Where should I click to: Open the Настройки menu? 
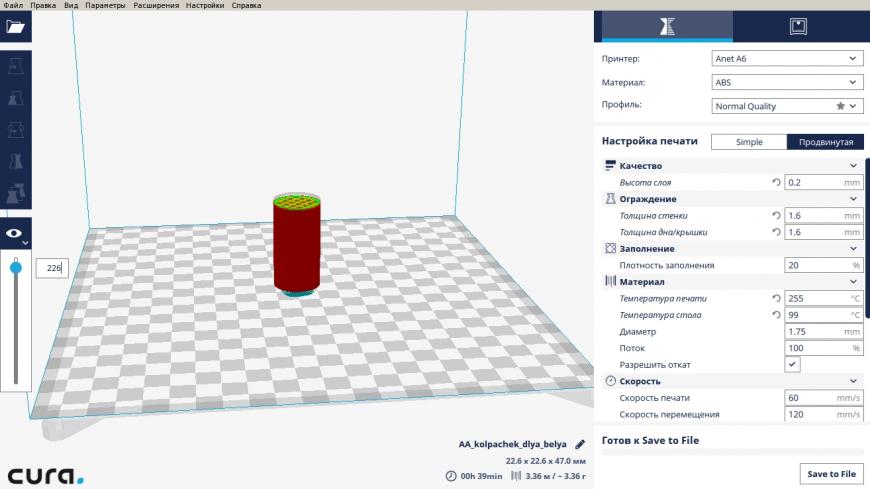point(205,5)
